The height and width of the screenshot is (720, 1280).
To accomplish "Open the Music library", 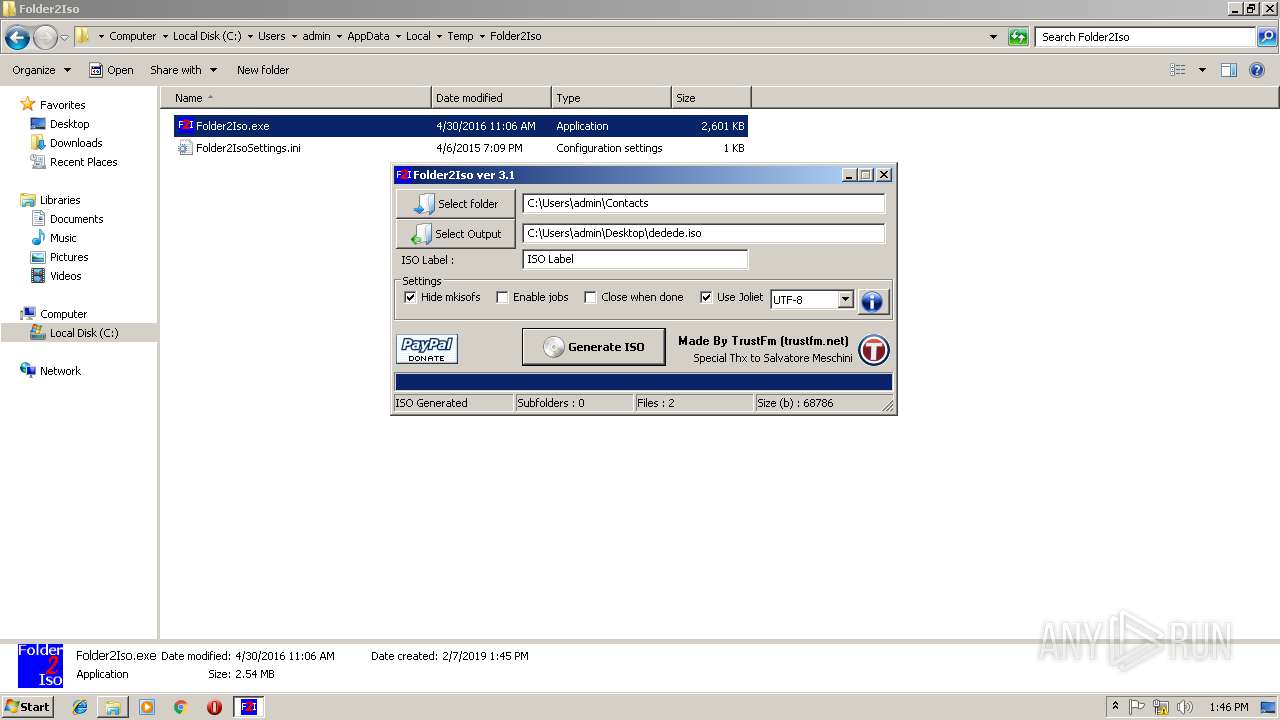I will pyautogui.click(x=63, y=238).
